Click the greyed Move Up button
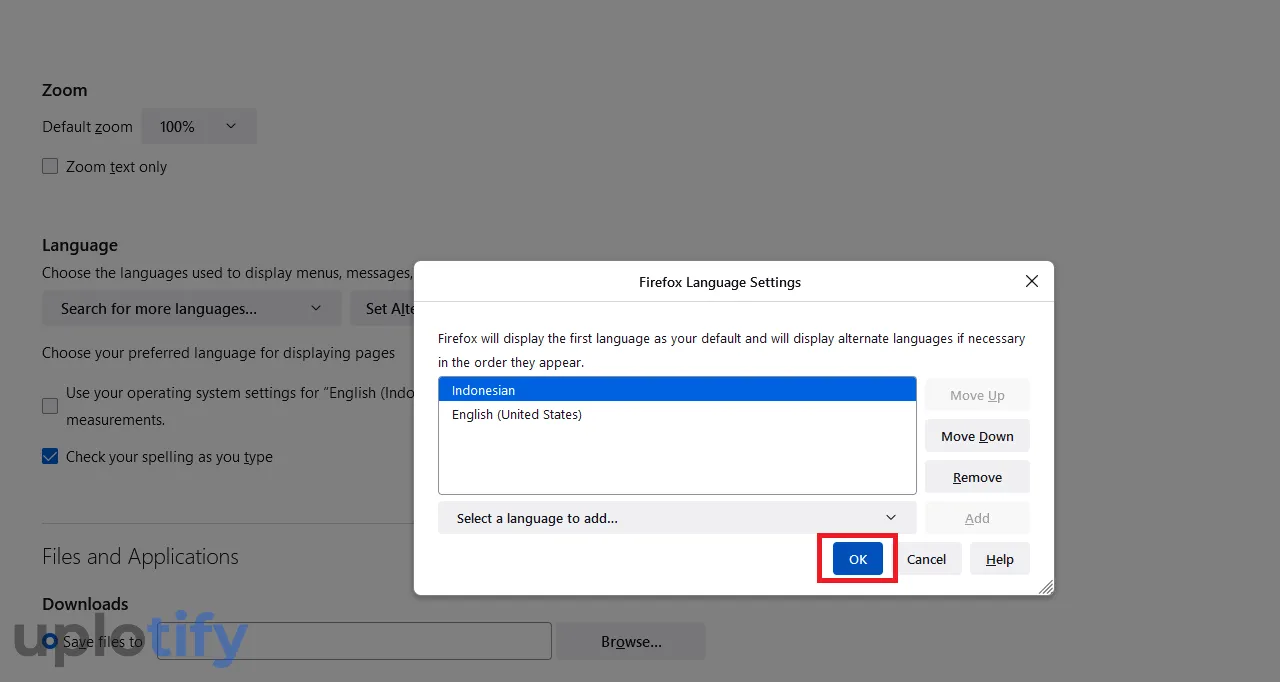Viewport: 1280px width, 682px height. pyautogui.click(x=977, y=395)
